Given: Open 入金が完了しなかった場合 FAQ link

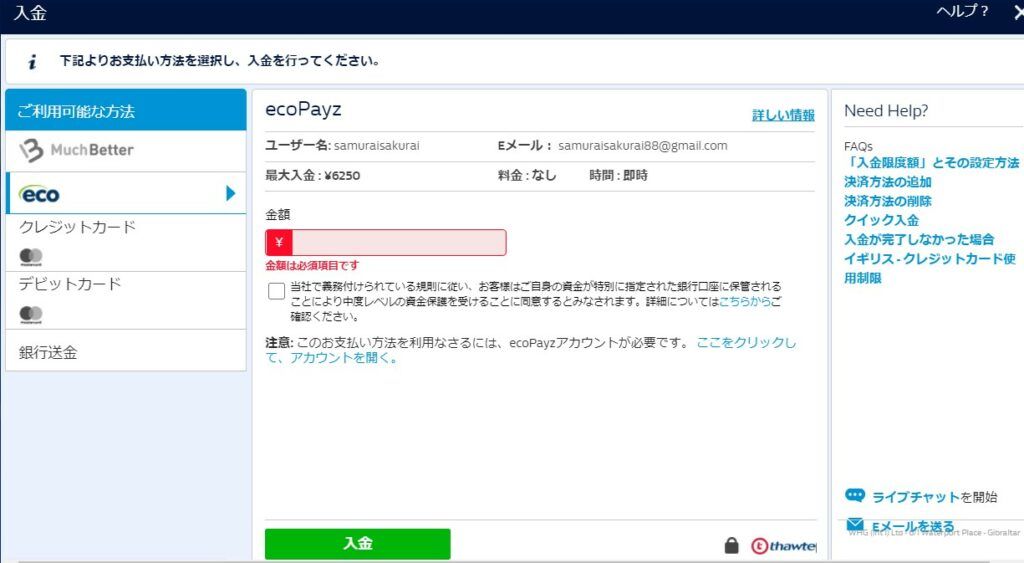Looking at the screenshot, I should (919, 239).
